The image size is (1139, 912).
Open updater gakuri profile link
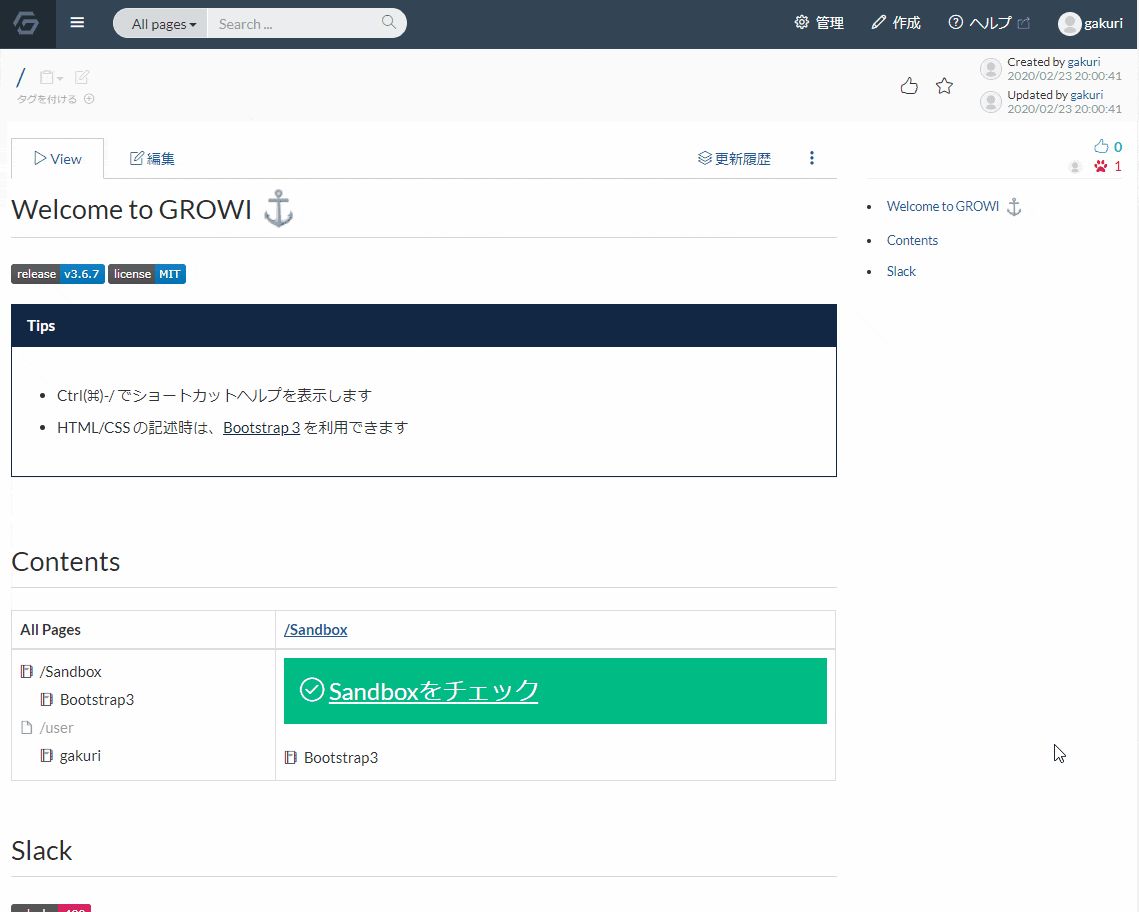coord(1086,95)
